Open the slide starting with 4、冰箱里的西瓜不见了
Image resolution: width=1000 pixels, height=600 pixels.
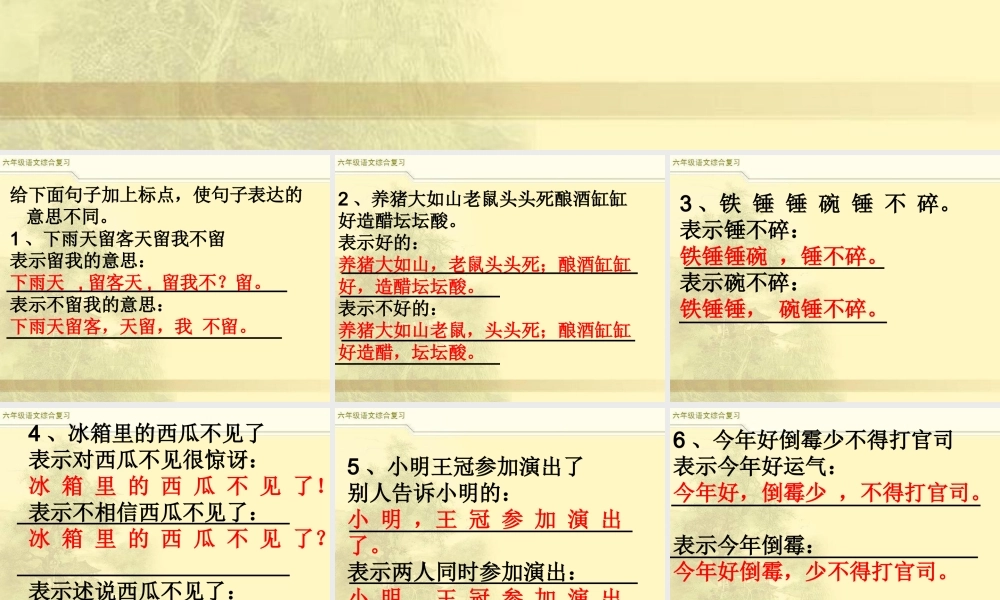point(165,504)
